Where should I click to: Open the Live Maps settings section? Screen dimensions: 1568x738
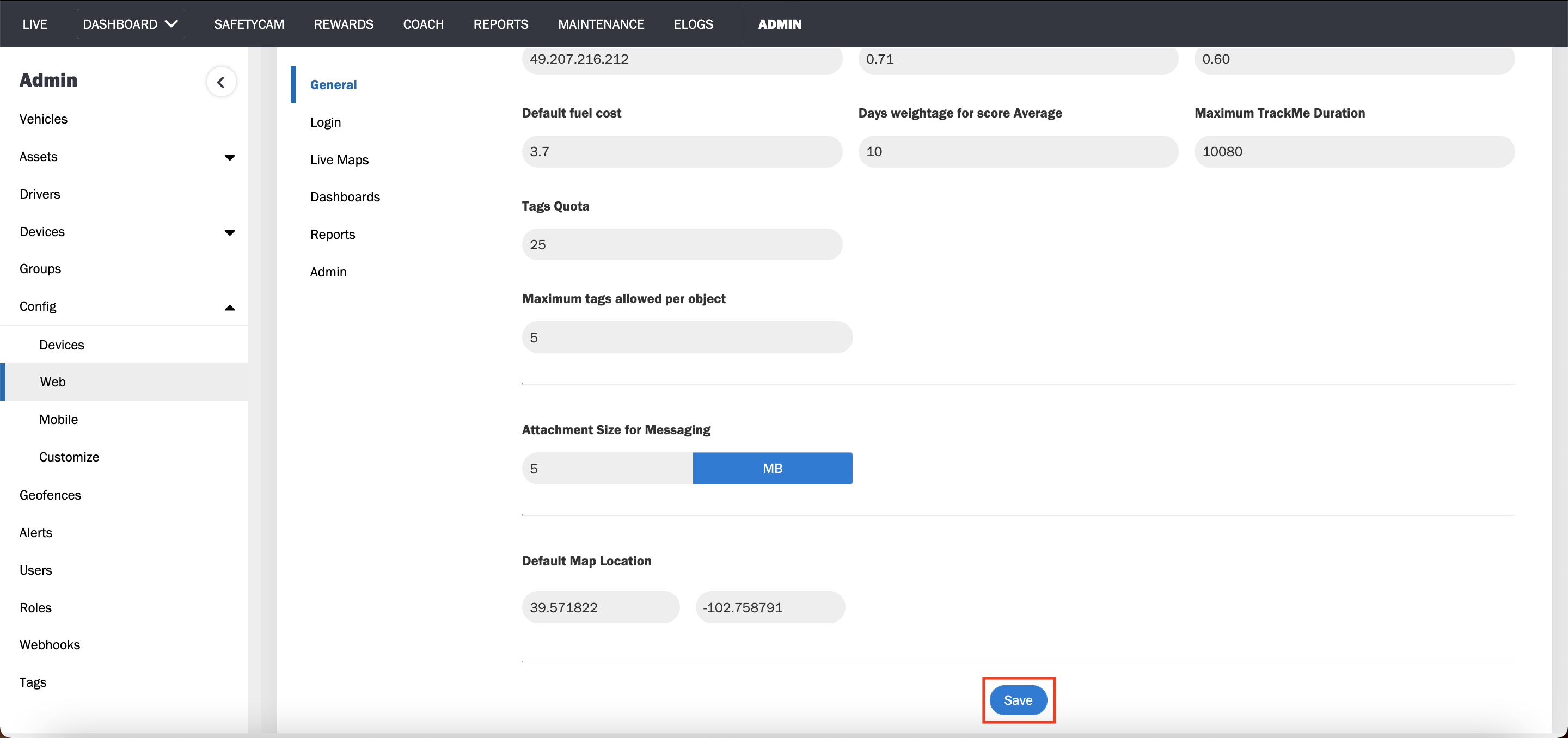click(x=339, y=159)
